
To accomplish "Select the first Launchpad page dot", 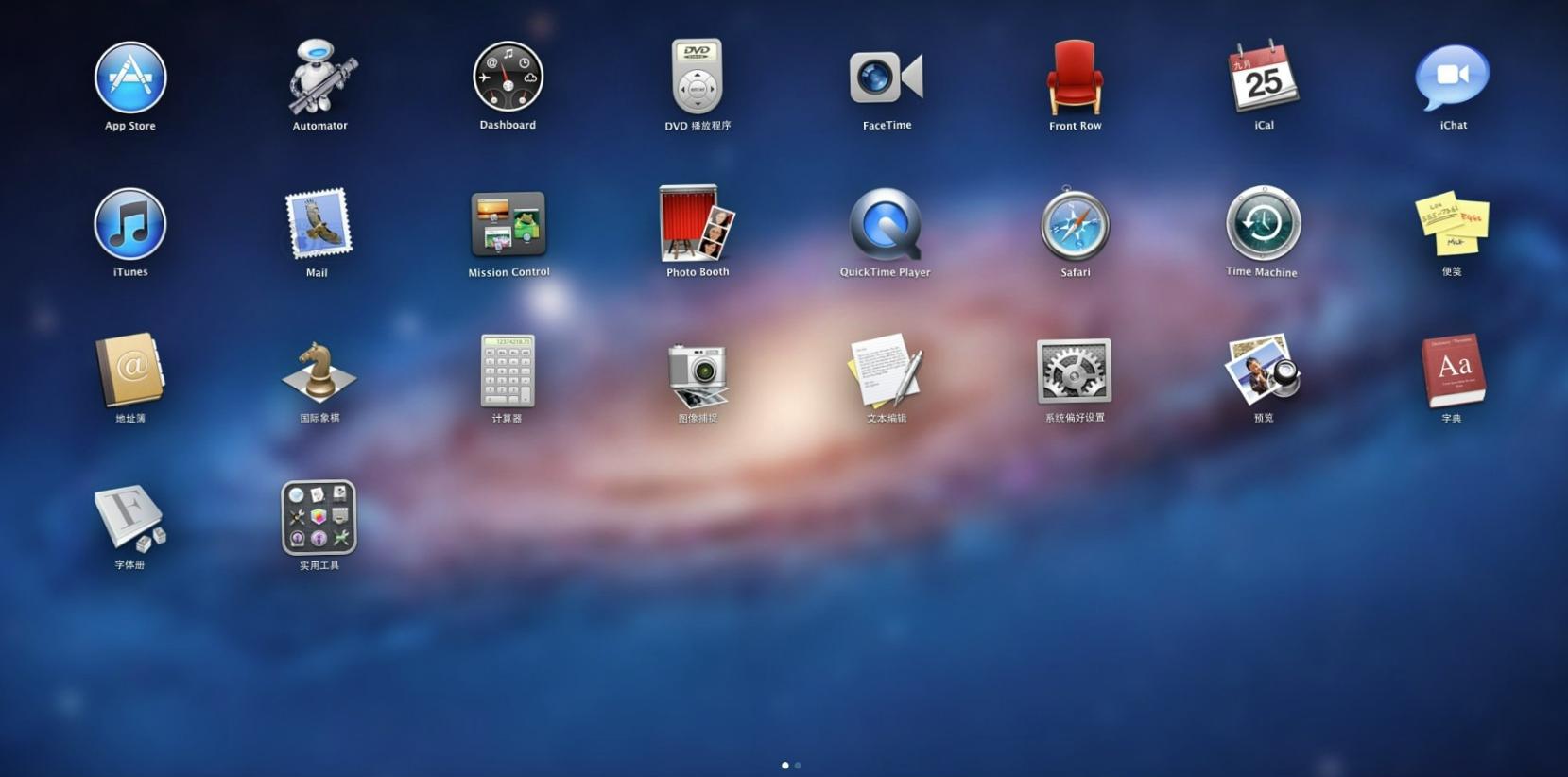I will tap(785, 765).
